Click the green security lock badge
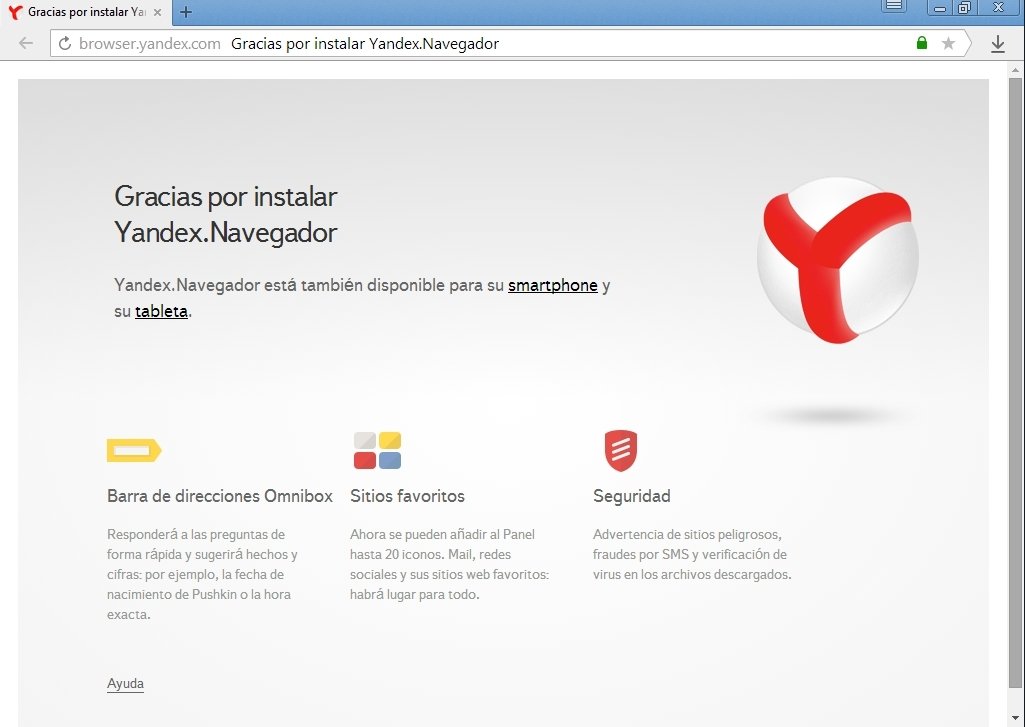The width and height of the screenshot is (1025, 727). [x=921, y=43]
